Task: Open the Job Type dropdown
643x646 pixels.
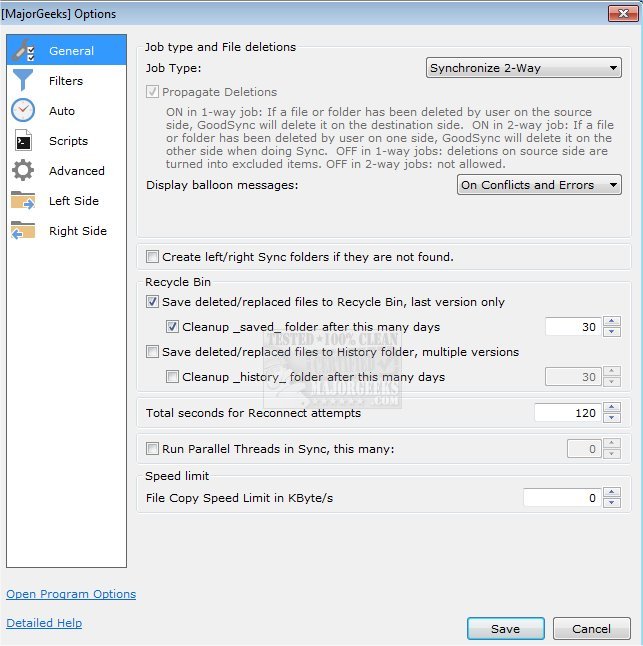Action: click(524, 68)
